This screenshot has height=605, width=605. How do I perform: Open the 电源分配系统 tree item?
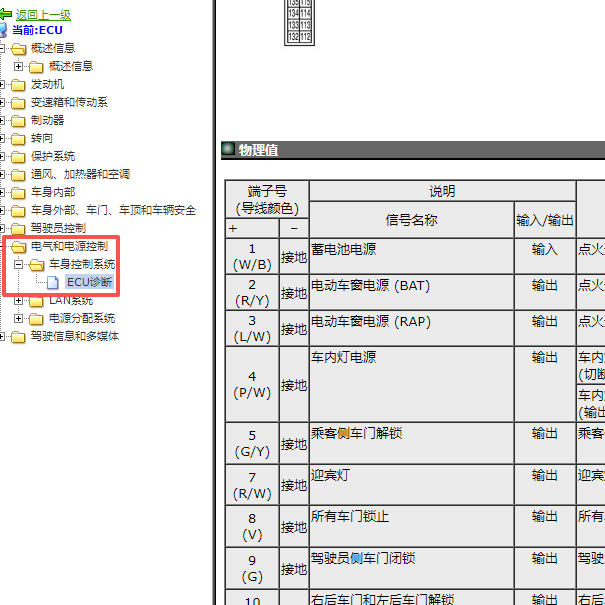tap(82, 318)
